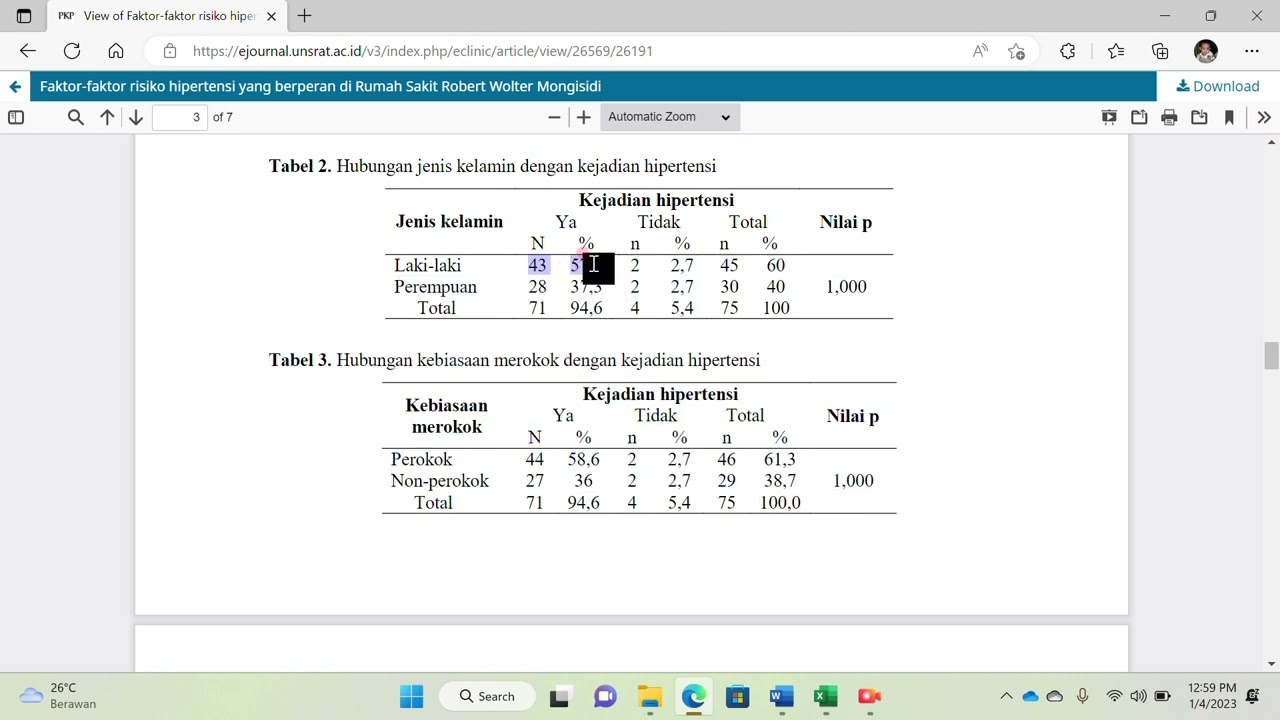View site information lock icon

pos(170,51)
